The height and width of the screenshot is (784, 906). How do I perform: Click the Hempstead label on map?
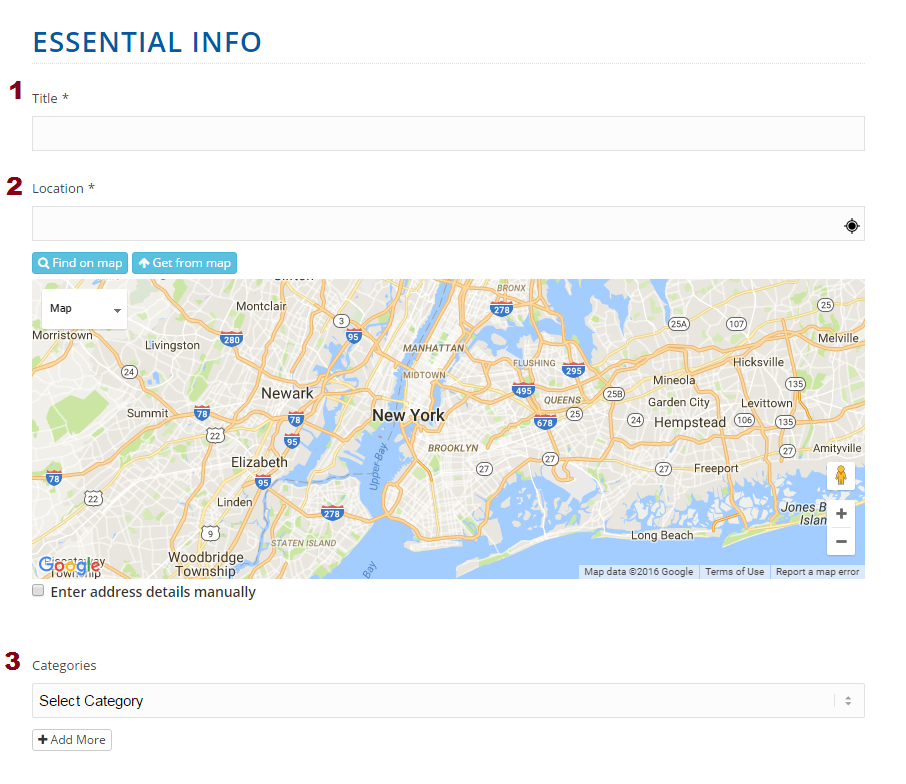pyautogui.click(x=689, y=423)
